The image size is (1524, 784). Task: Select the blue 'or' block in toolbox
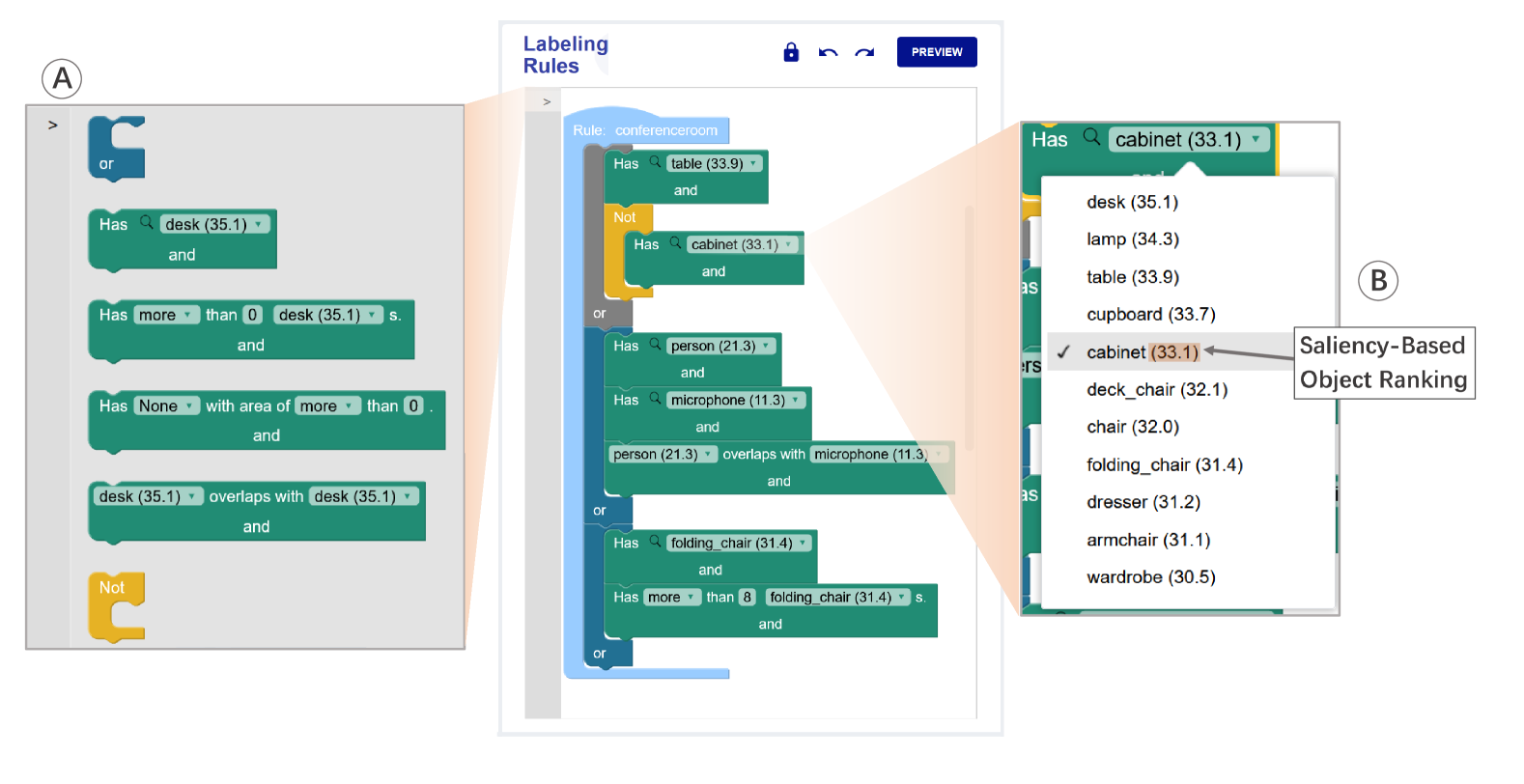[116, 148]
